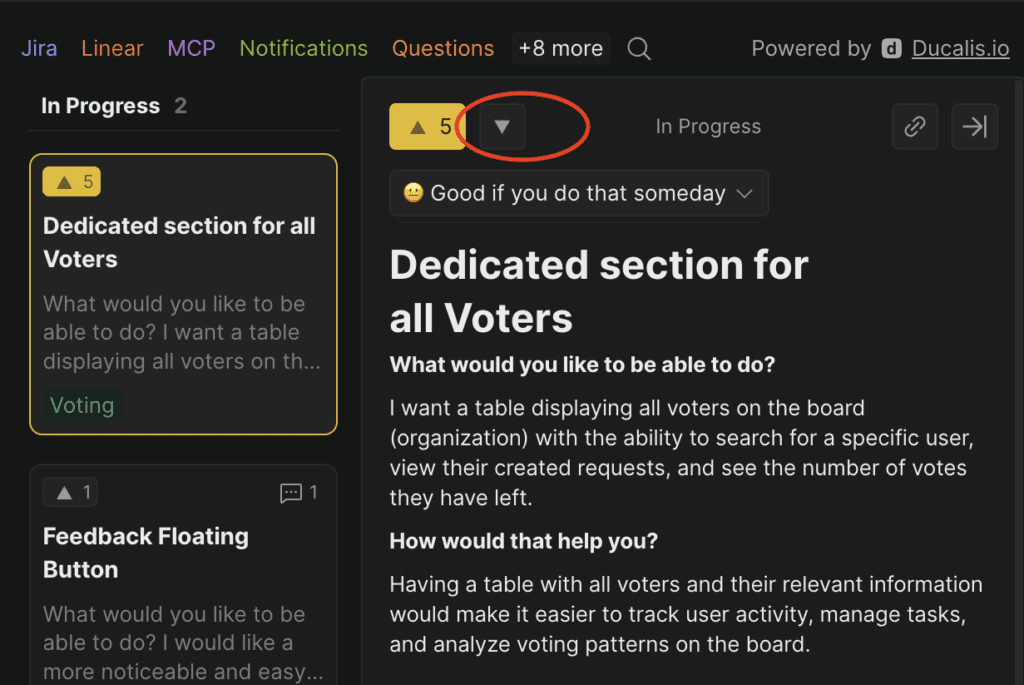Open the search with the magnifying glass icon
This screenshot has width=1024, height=685.
[x=639, y=48]
